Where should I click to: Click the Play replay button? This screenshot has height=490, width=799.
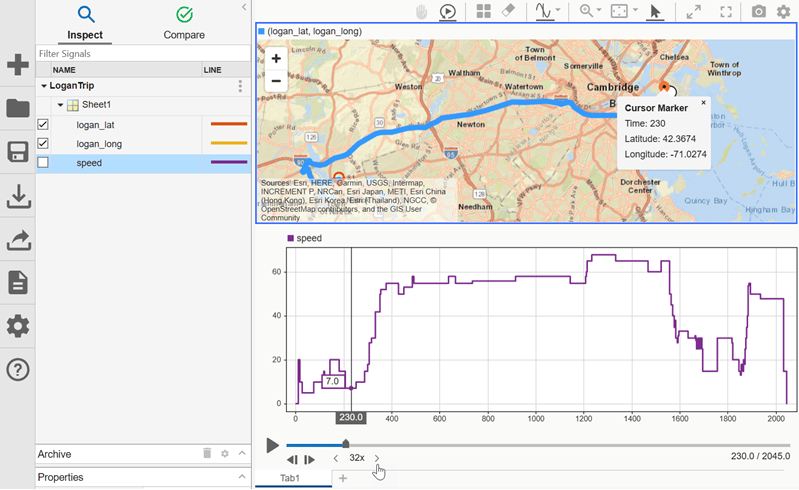pyautogui.click(x=272, y=445)
